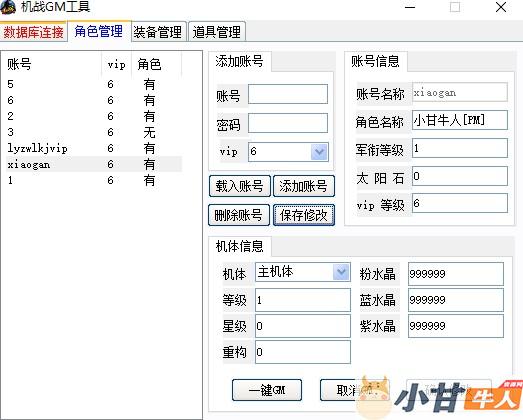The image size is (523, 420).
Task: Click the vip 等级 field
Action: [x=460, y=203]
